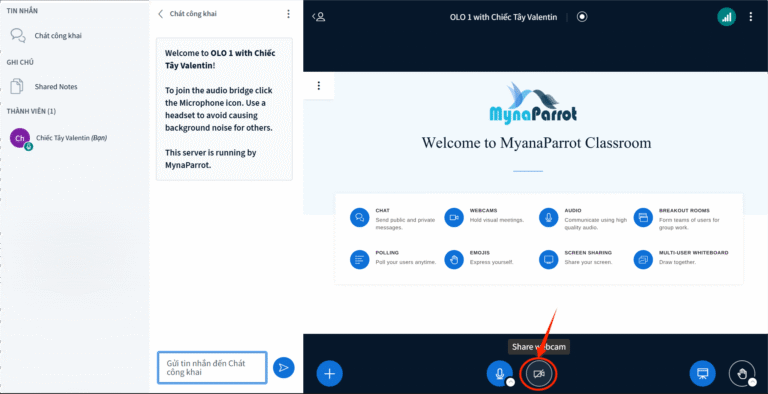Image resolution: width=768 pixels, height=394 pixels.
Task: Click the Emojis feature icon on slide
Action: (x=454, y=259)
